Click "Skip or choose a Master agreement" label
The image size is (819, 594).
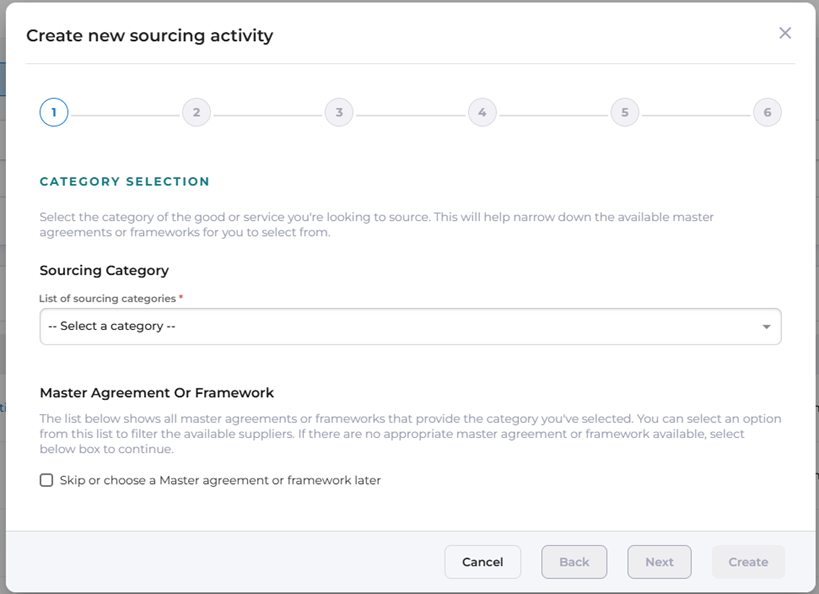coord(220,480)
